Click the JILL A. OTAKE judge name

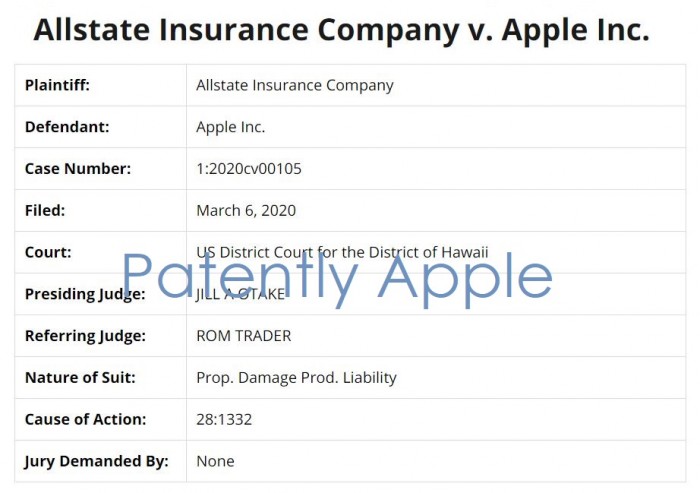[x=240, y=294]
